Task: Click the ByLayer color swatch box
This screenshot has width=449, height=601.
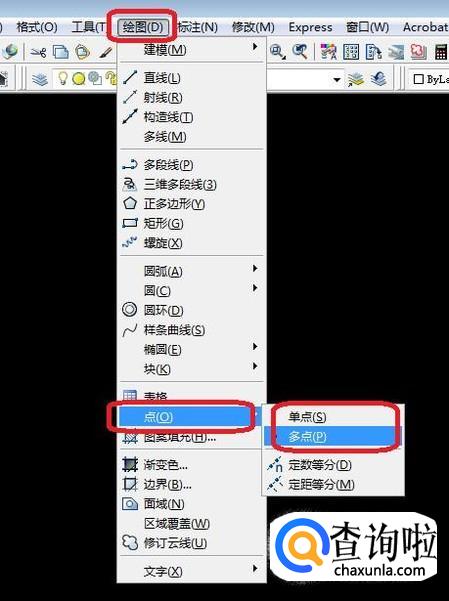Action: click(x=419, y=79)
